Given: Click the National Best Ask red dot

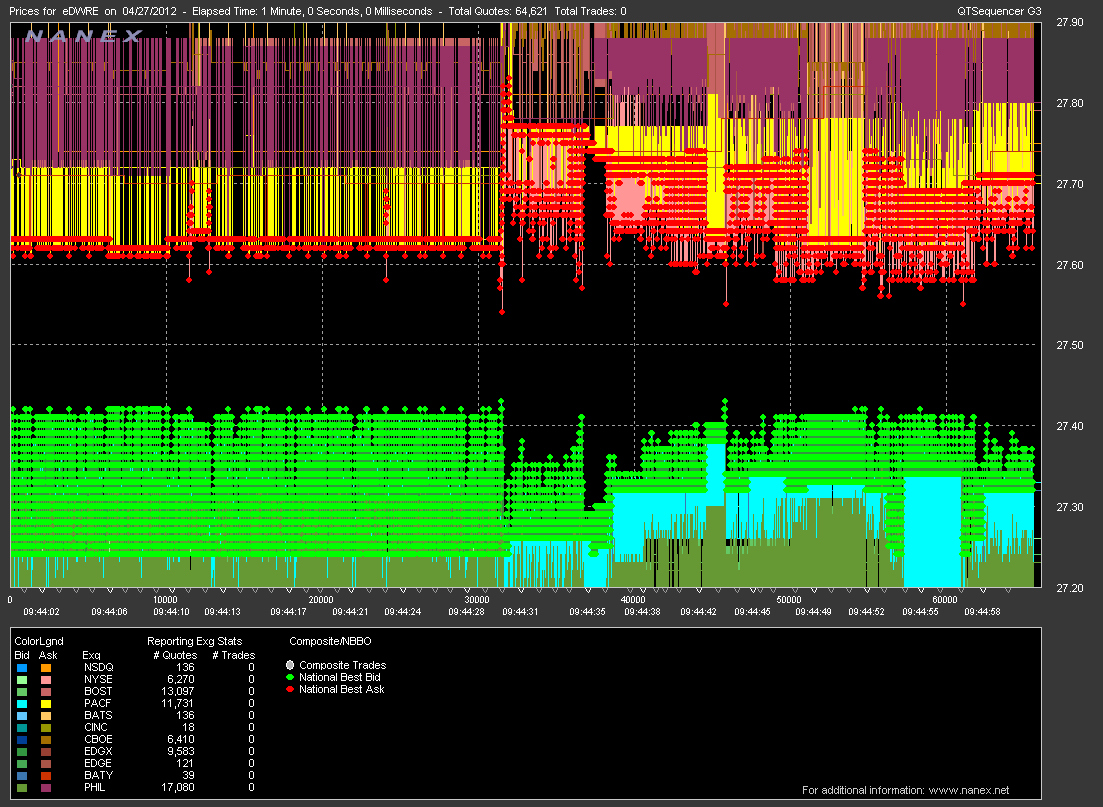Looking at the screenshot, I should [x=291, y=689].
